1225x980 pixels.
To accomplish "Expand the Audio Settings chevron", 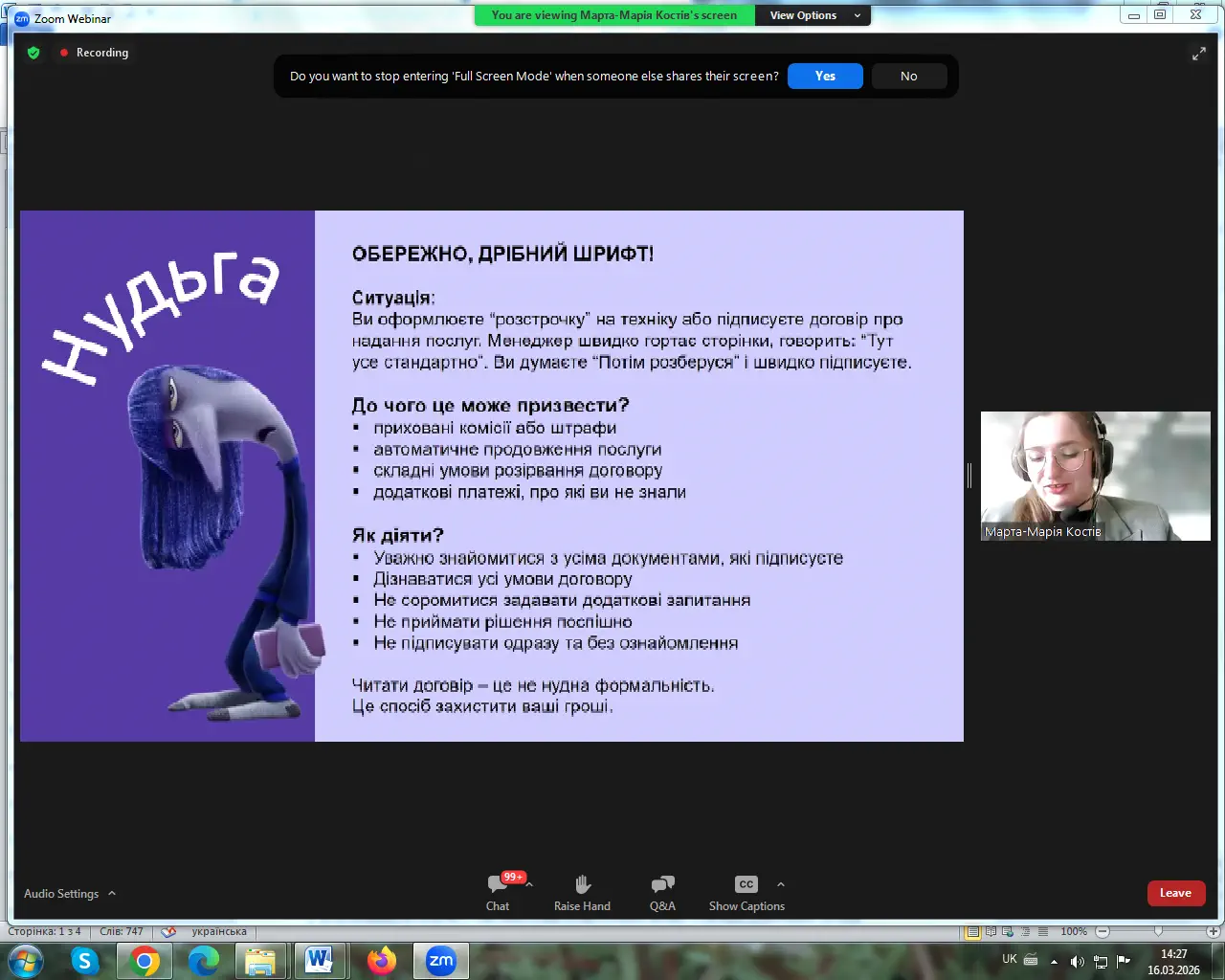I will coord(112,893).
